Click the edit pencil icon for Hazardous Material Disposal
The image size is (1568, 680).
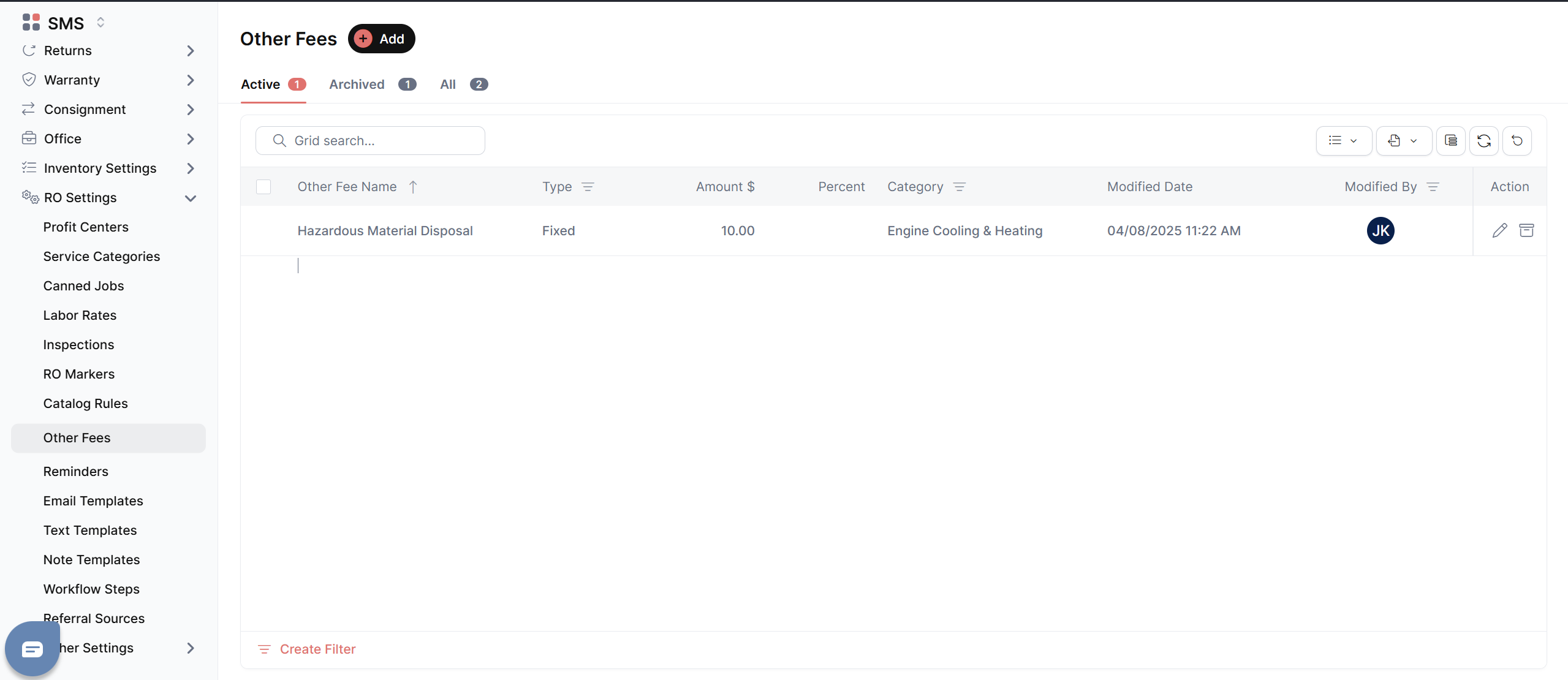click(x=1499, y=230)
